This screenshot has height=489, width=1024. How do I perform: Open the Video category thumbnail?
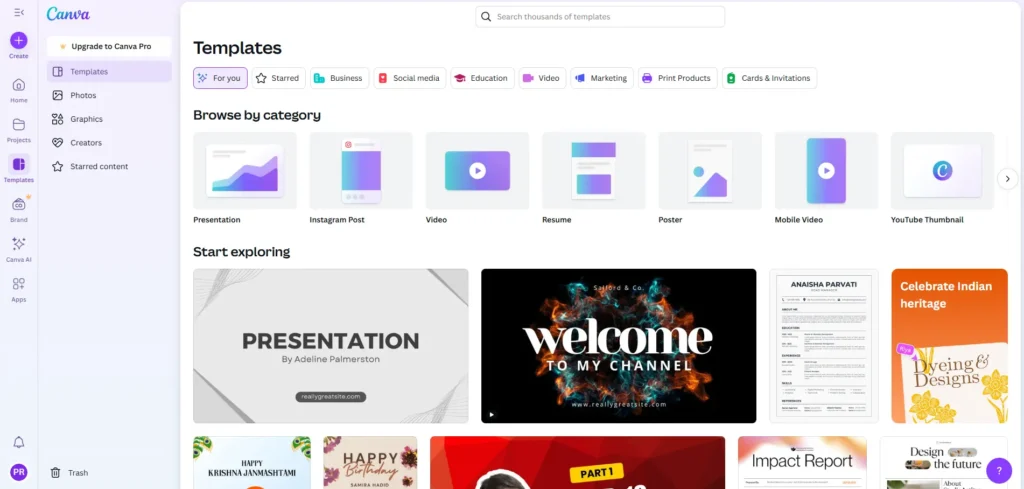477,170
